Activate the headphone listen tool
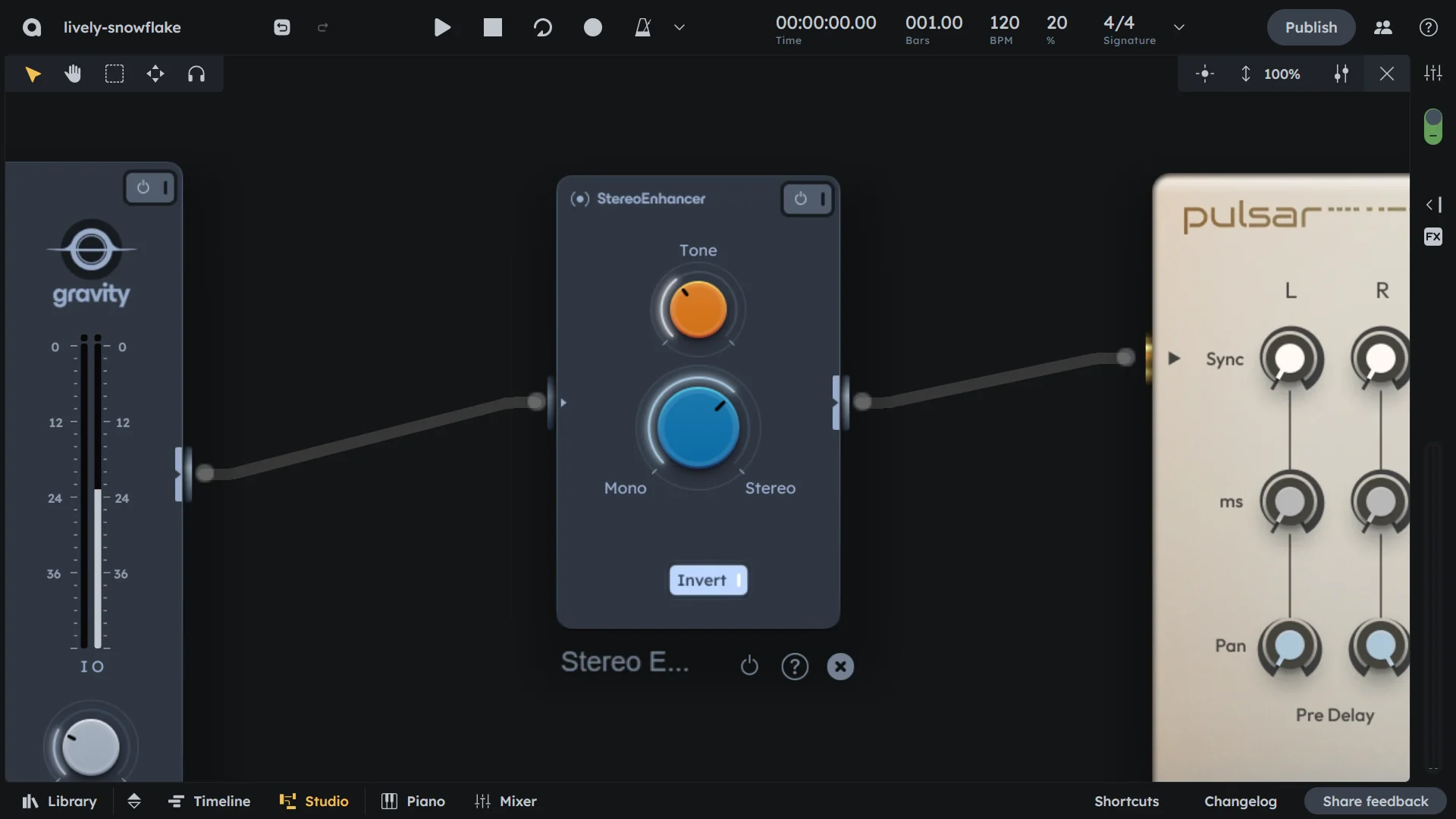Image resolution: width=1456 pixels, height=819 pixels. click(x=196, y=74)
